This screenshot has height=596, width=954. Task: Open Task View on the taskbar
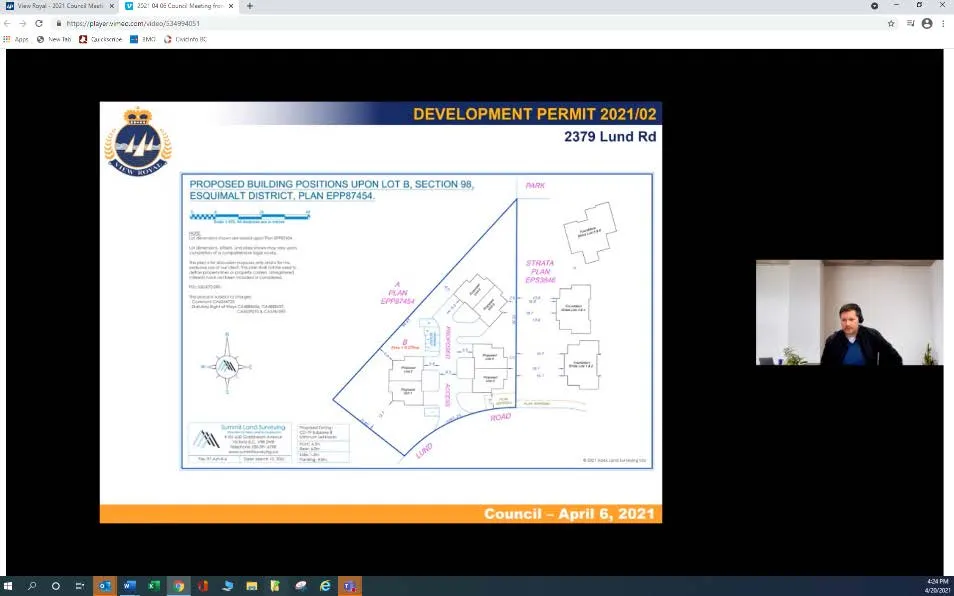[80, 586]
